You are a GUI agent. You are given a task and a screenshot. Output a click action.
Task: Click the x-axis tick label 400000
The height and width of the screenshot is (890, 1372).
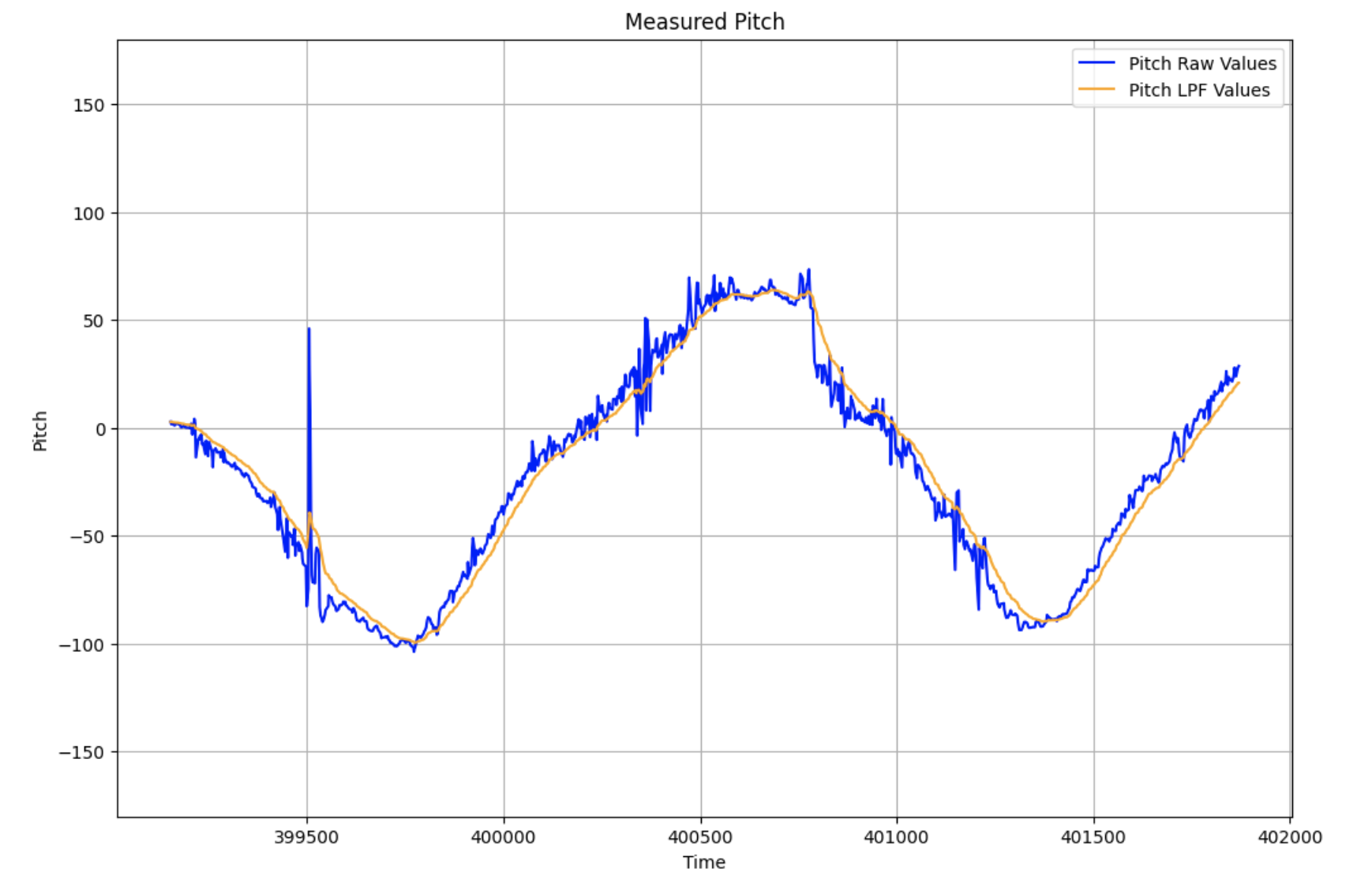point(503,838)
